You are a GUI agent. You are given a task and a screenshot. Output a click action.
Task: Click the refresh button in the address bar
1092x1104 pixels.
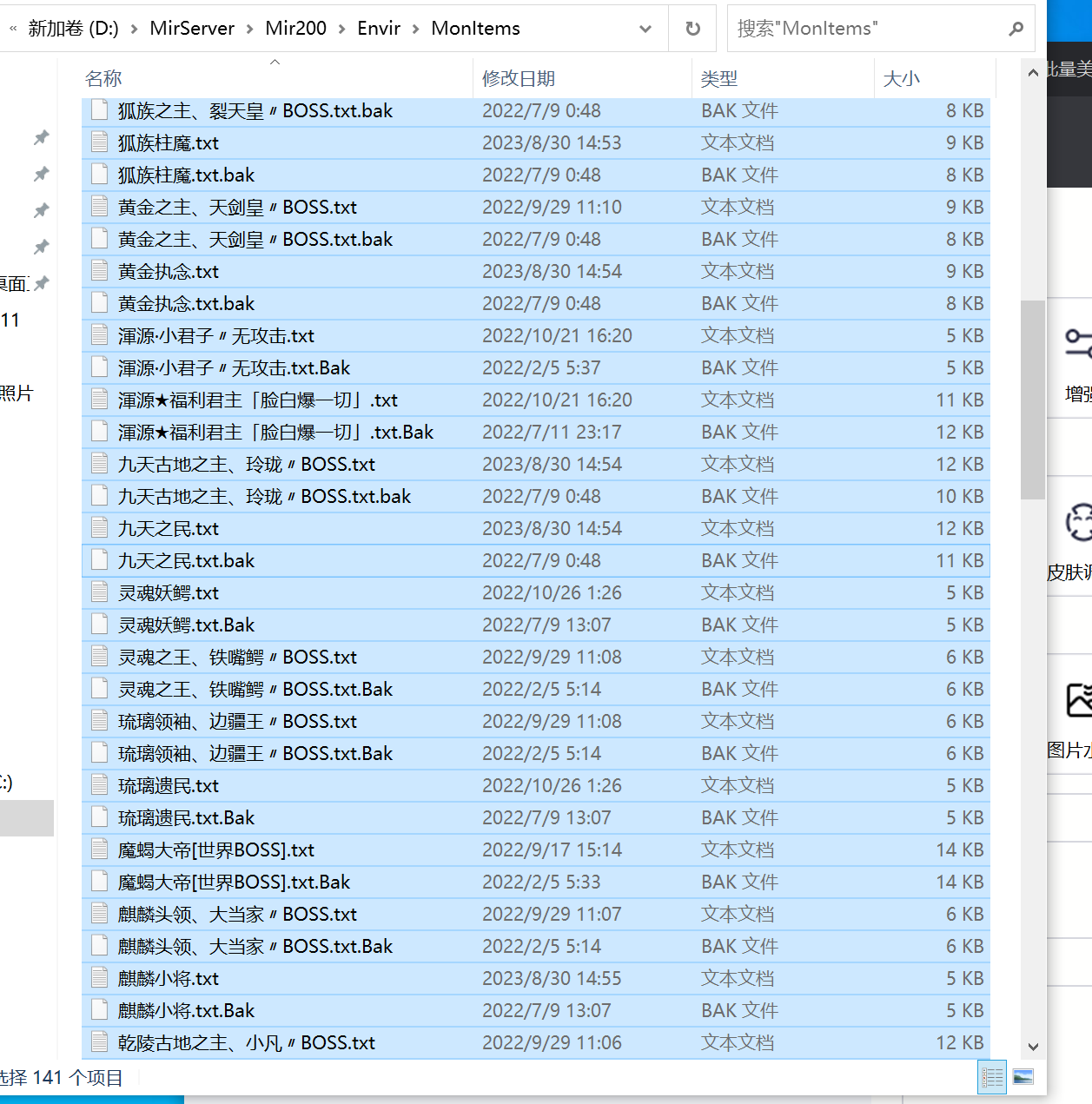[x=692, y=29]
